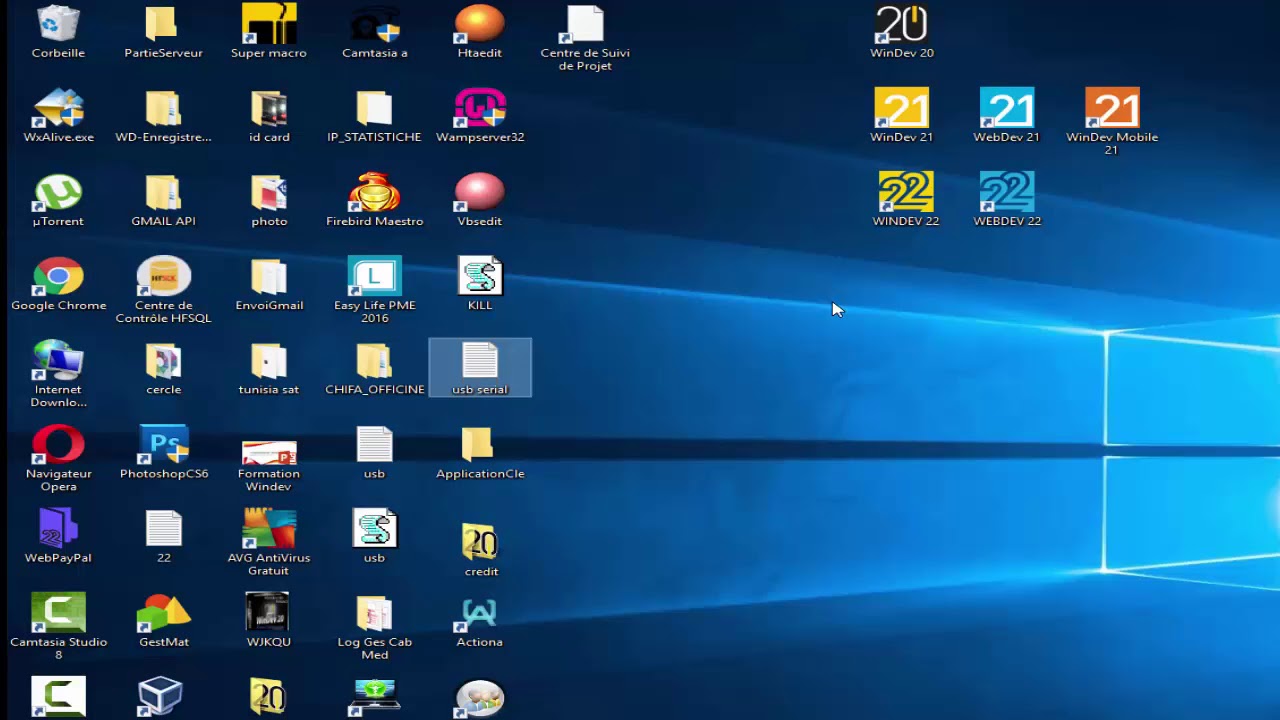
Task: Launch WinDev 20
Action: 902,32
